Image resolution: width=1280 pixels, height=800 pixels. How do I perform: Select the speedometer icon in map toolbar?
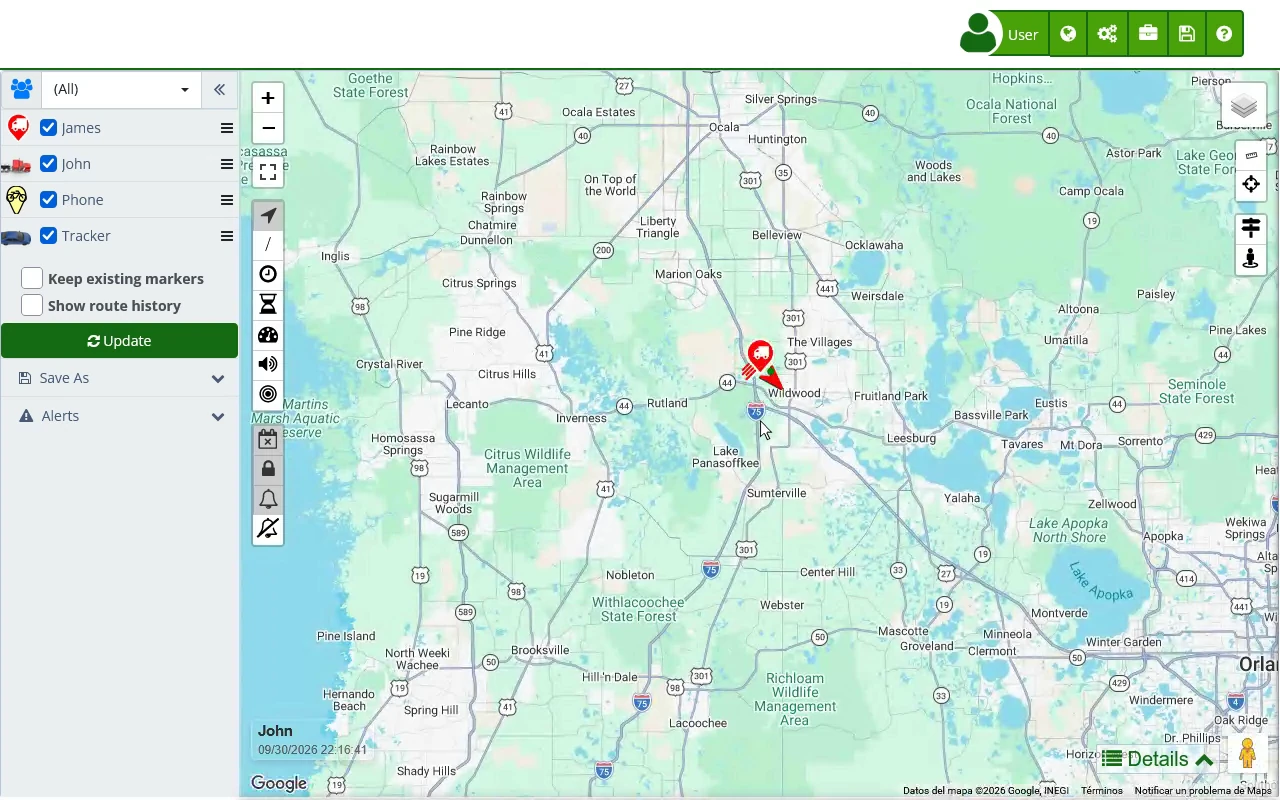(268, 335)
